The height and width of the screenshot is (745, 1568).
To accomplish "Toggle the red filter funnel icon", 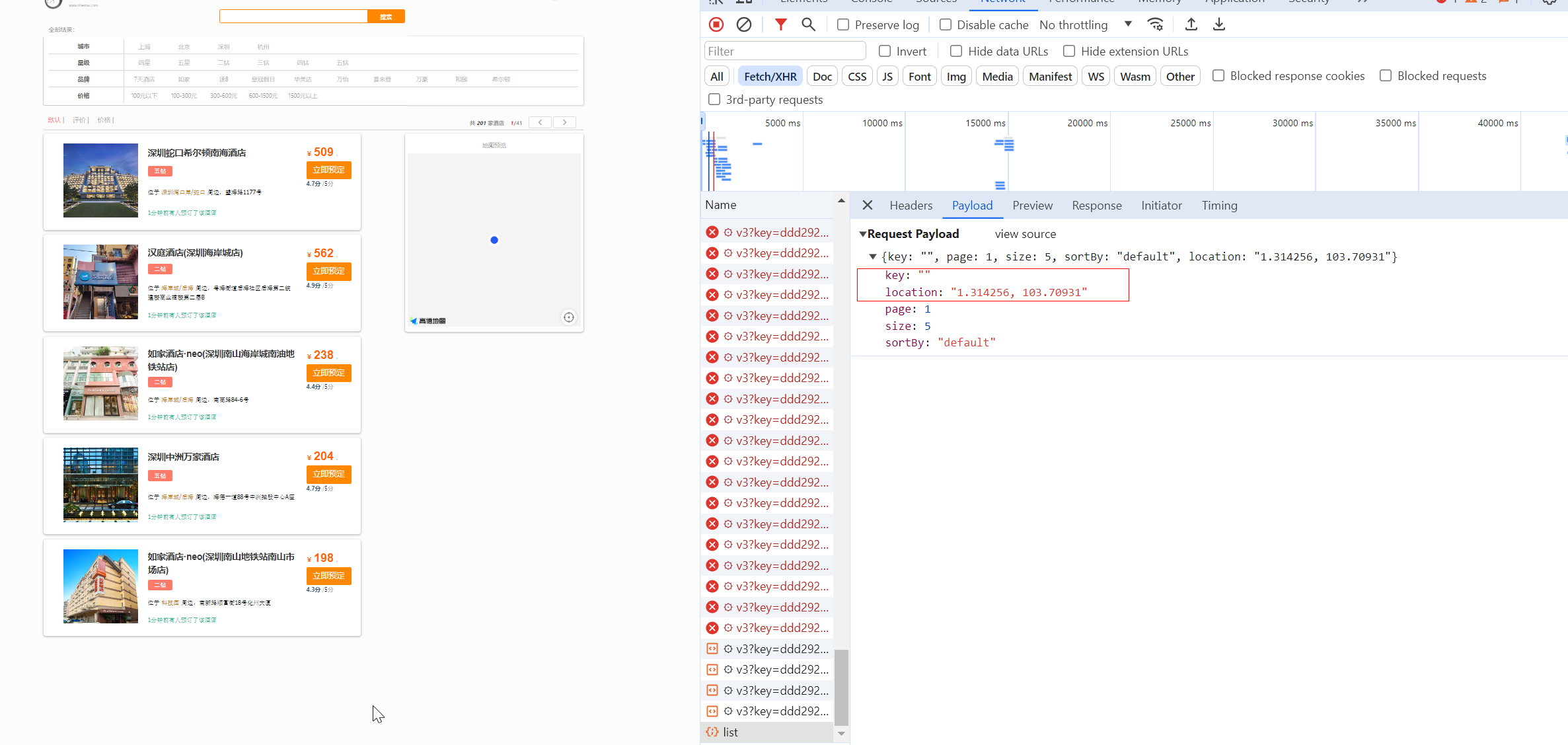I will click(780, 24).
